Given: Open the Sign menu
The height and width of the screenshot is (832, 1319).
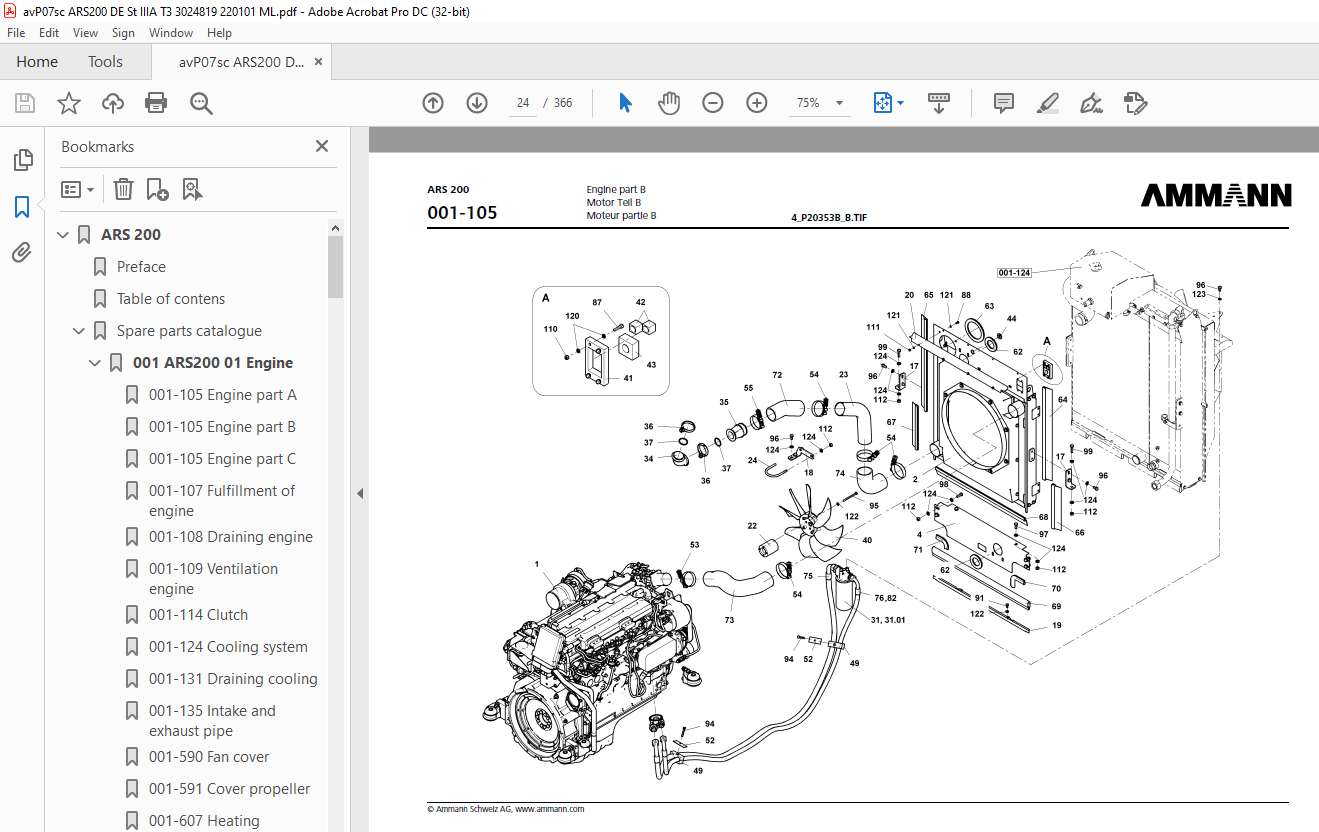Looking at the screenshot, I should tap(123, 33).
